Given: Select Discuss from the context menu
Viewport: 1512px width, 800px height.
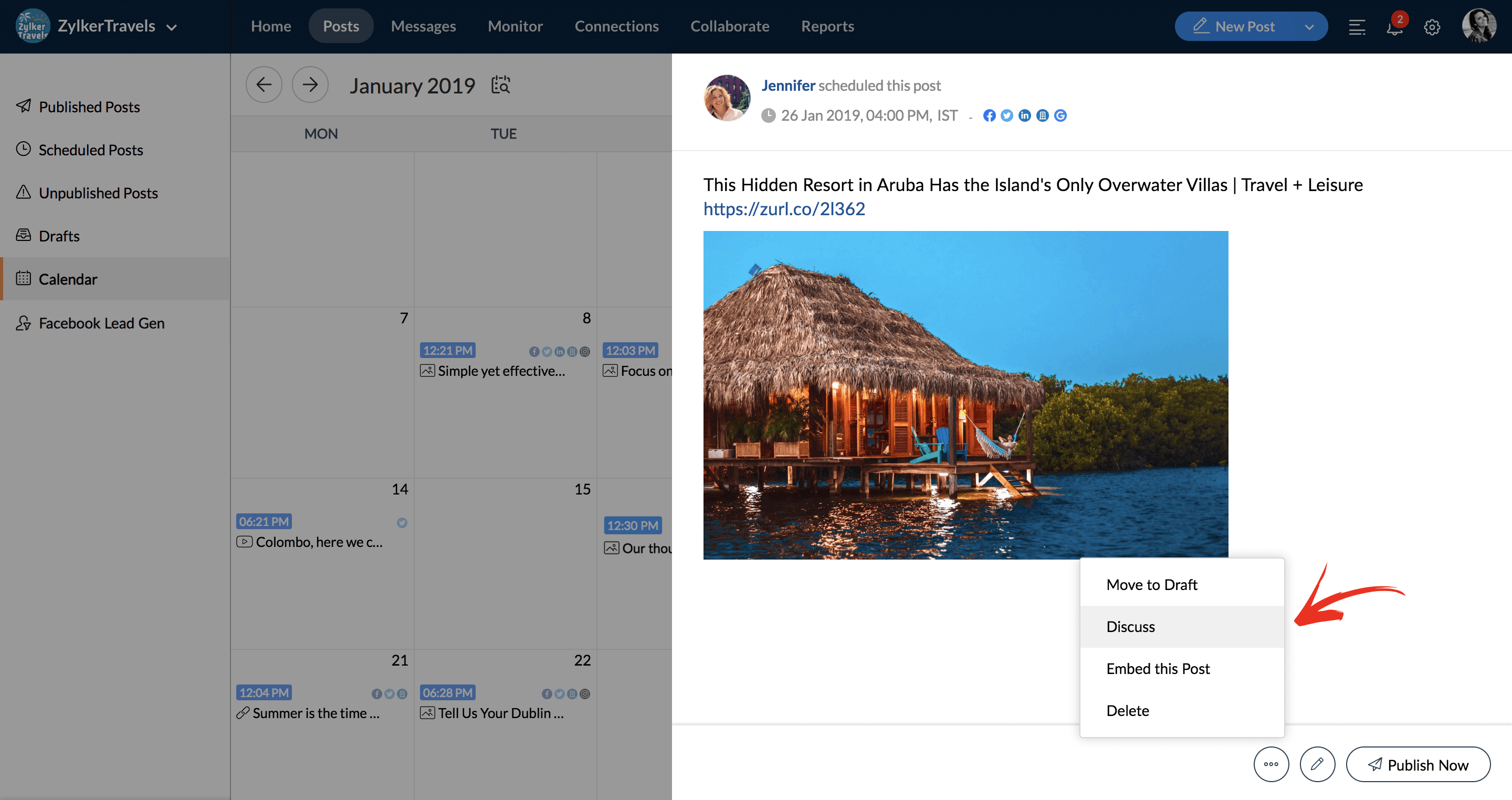Looking at the screenshot, I should [1130, 626].
